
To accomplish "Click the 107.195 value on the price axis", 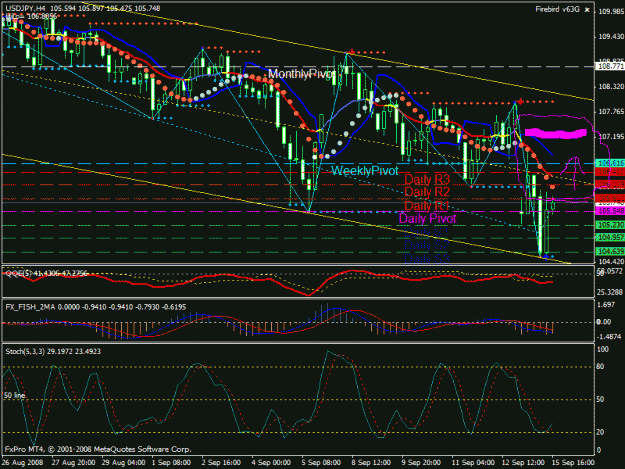I will (x=611, y=137).
